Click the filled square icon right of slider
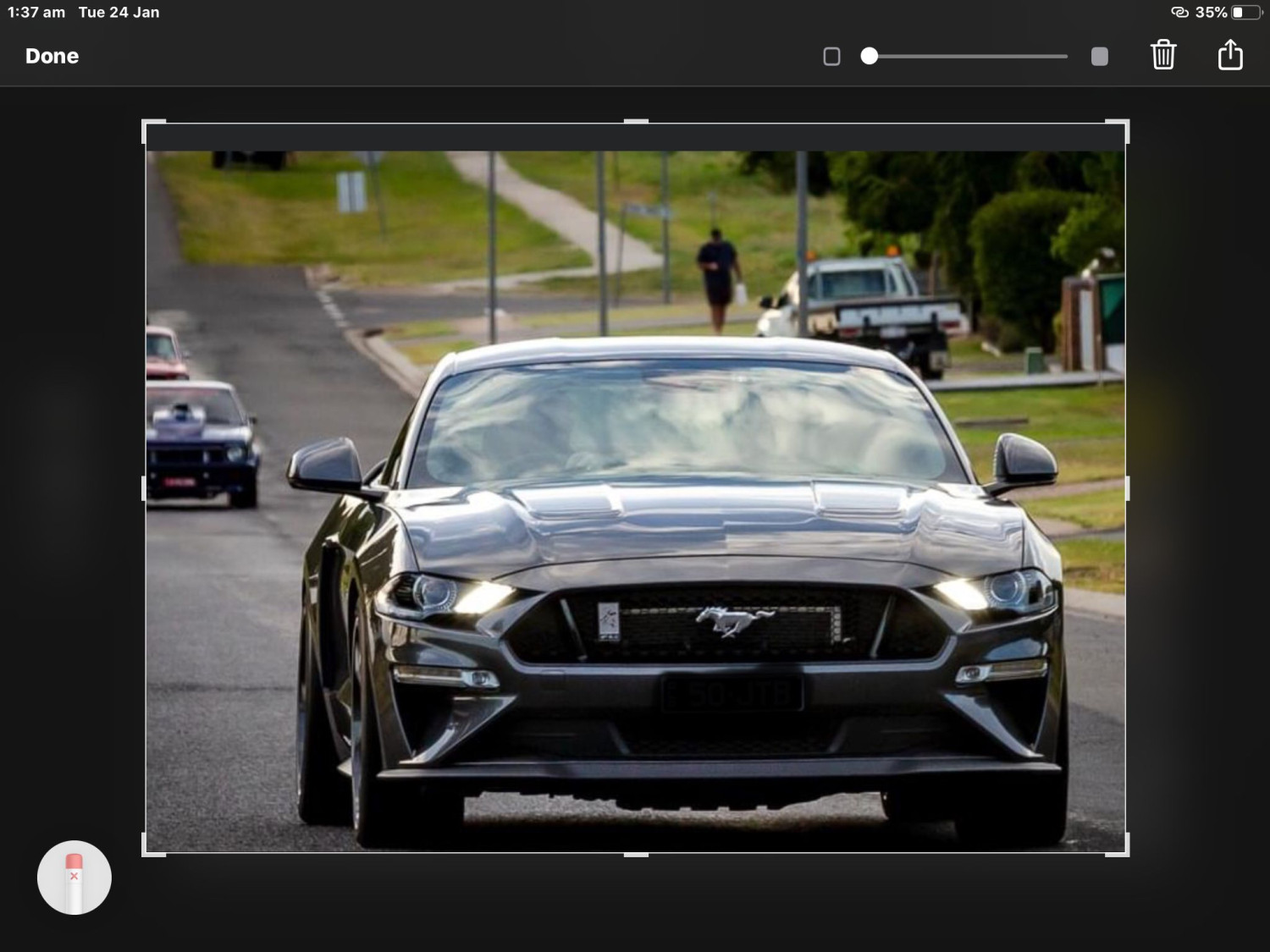1270x952 pixels. click(1099, 57)
